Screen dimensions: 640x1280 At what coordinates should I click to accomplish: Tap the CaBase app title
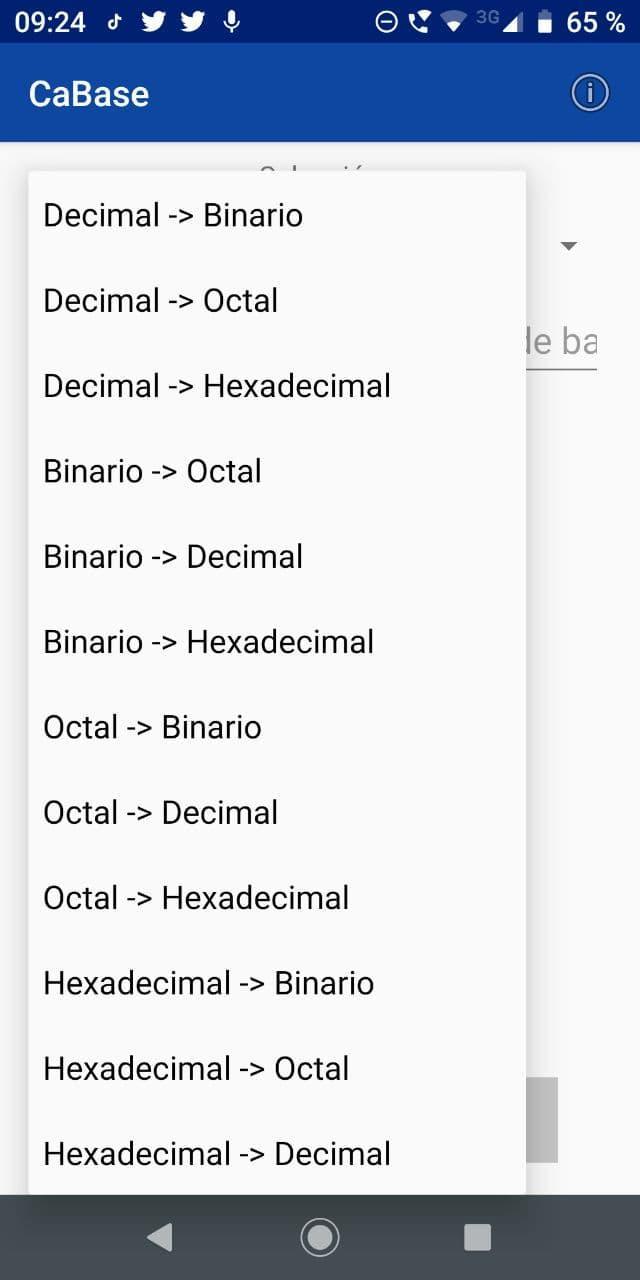(89, 93)
